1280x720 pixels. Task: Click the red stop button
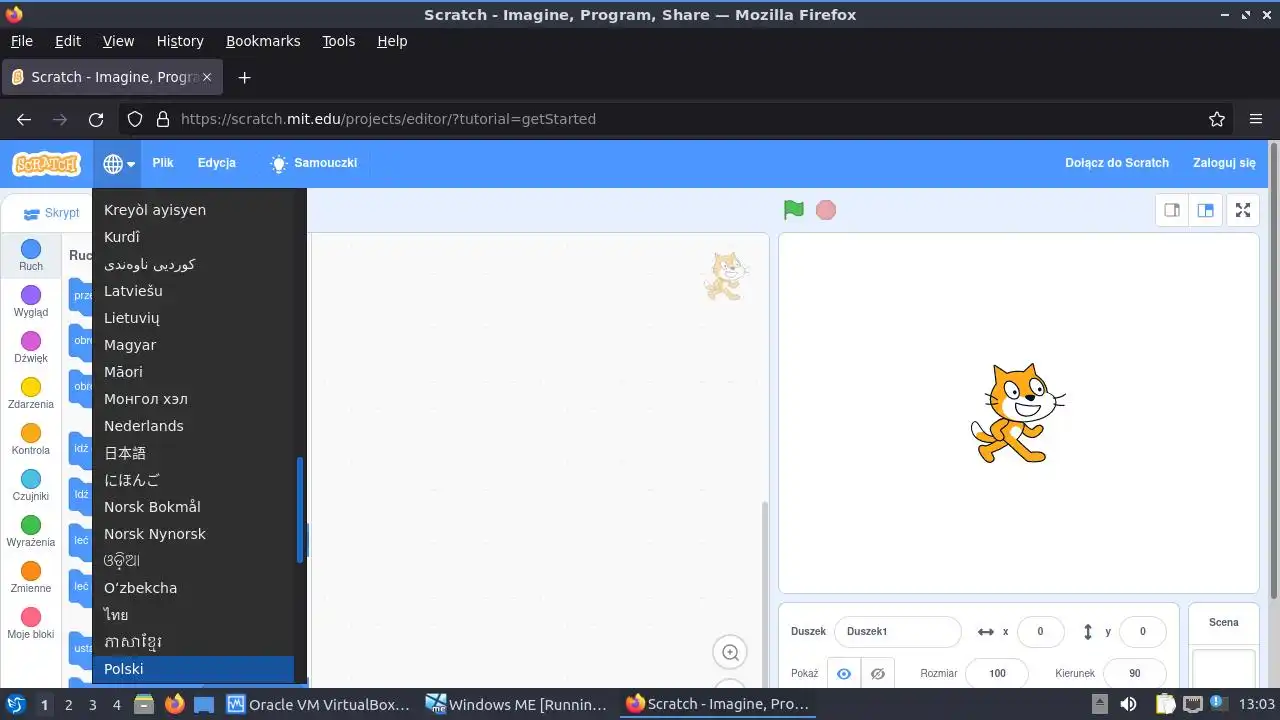coord(826,210)
